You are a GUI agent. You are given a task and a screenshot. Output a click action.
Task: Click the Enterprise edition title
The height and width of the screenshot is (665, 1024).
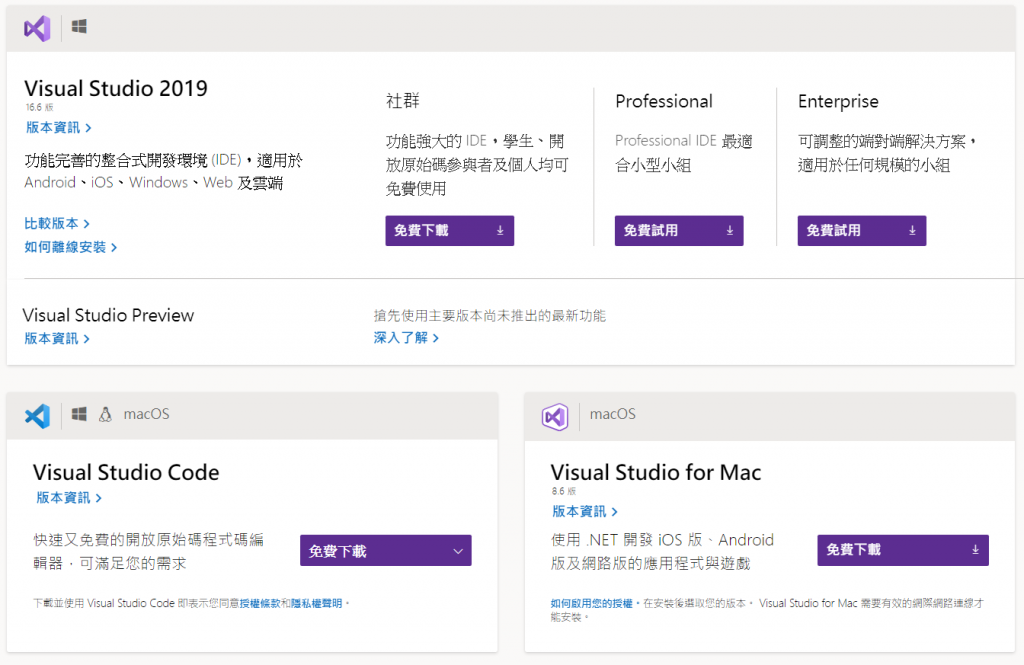pyautogui.click(x=838, y=102)
